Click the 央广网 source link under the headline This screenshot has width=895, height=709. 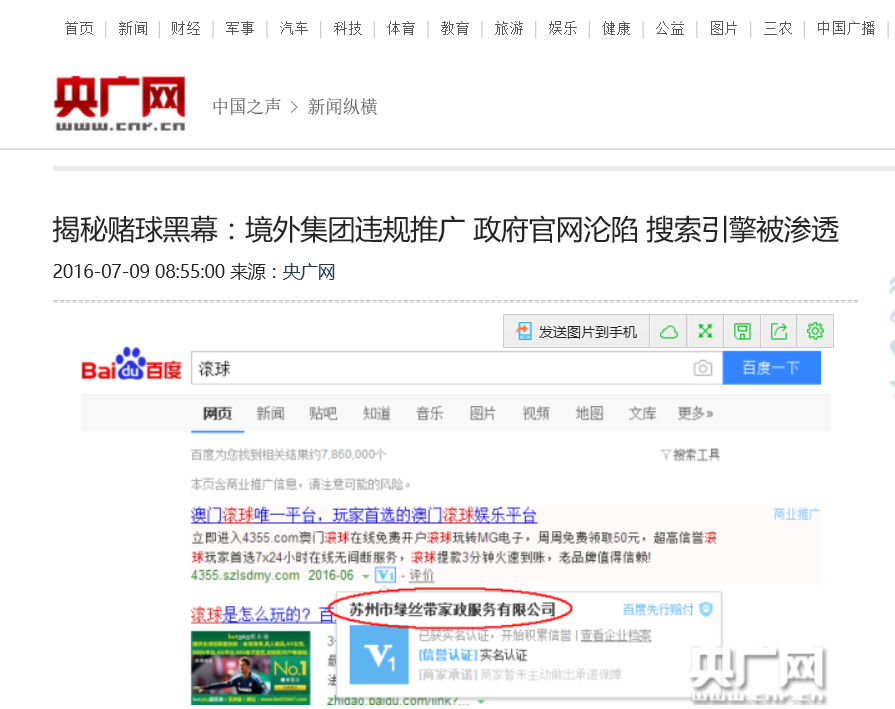pyautogui.click(x=309, y=272)
